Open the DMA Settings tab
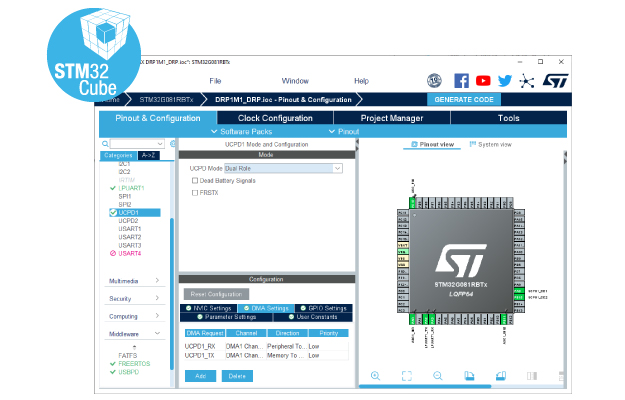625x400 pixels. (x=266, y=308)
